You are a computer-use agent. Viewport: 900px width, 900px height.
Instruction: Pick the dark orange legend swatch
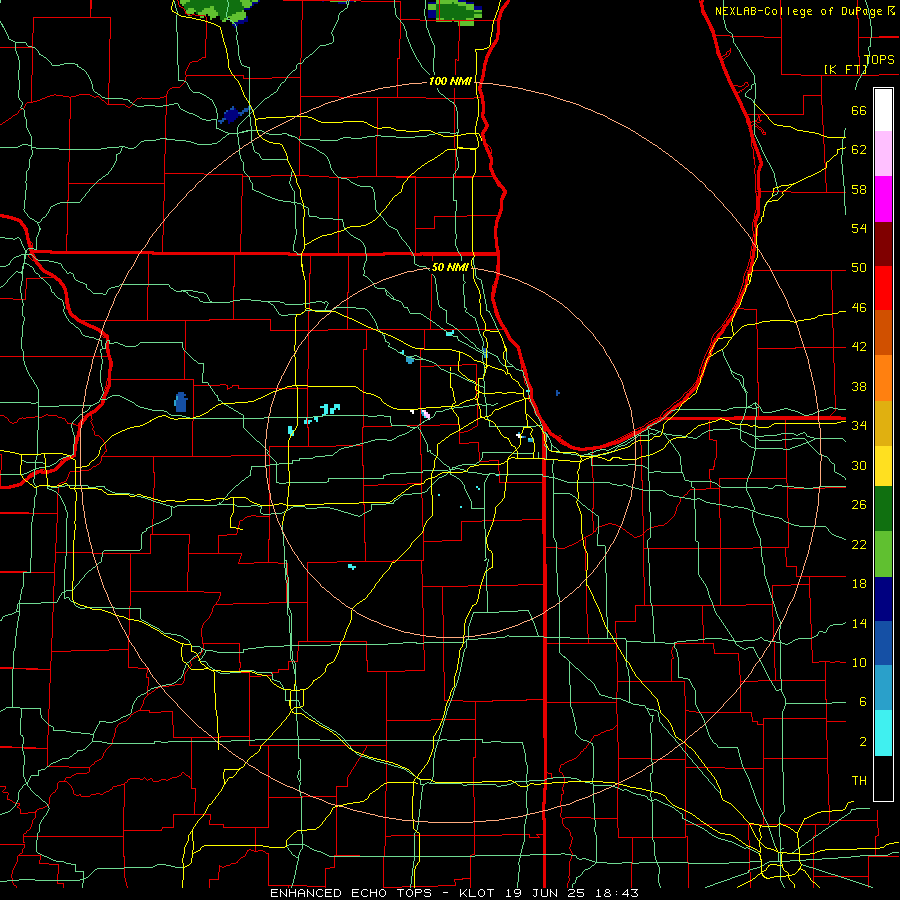coord(883,332)
